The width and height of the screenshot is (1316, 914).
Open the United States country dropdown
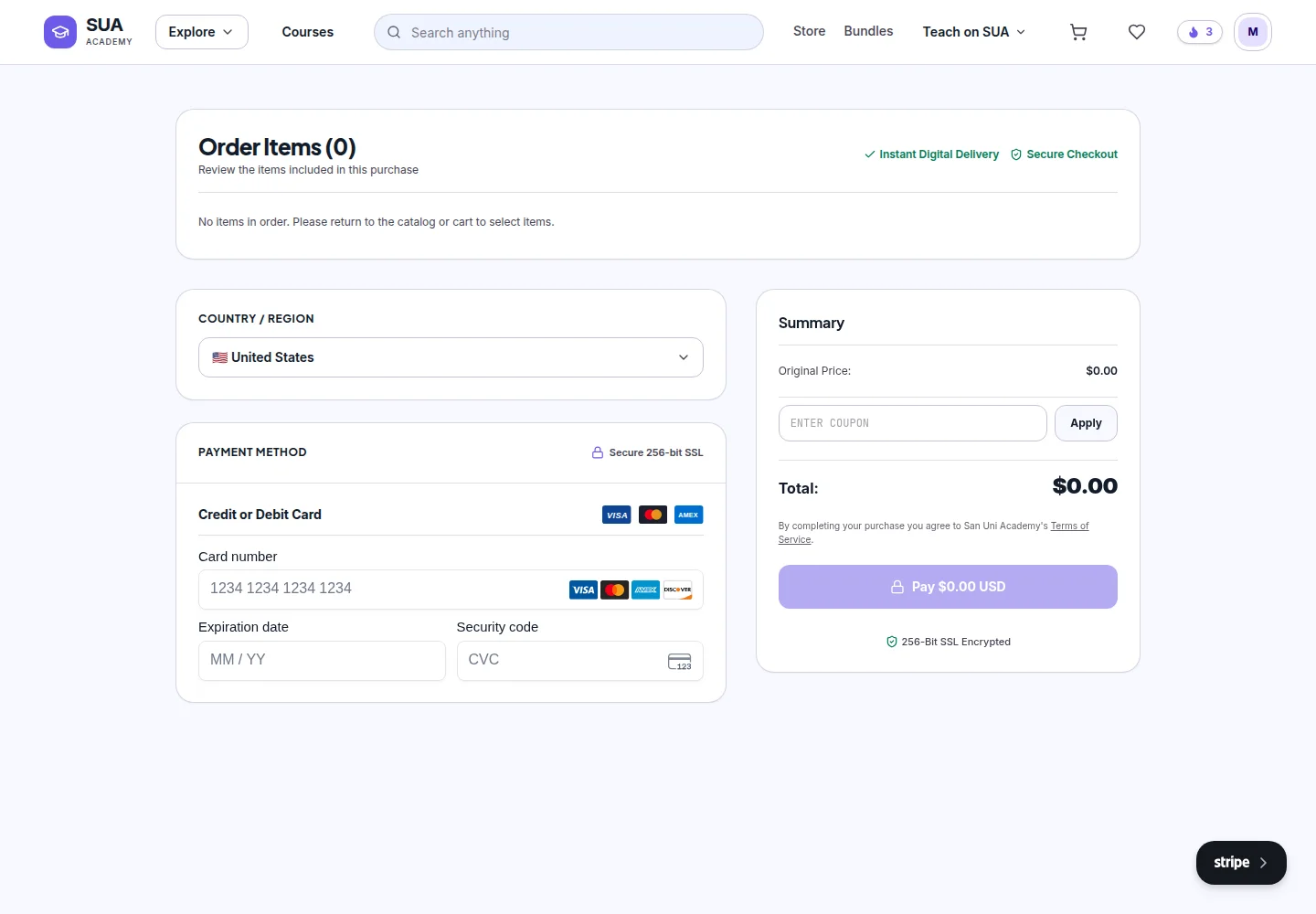tap(451, 357)
